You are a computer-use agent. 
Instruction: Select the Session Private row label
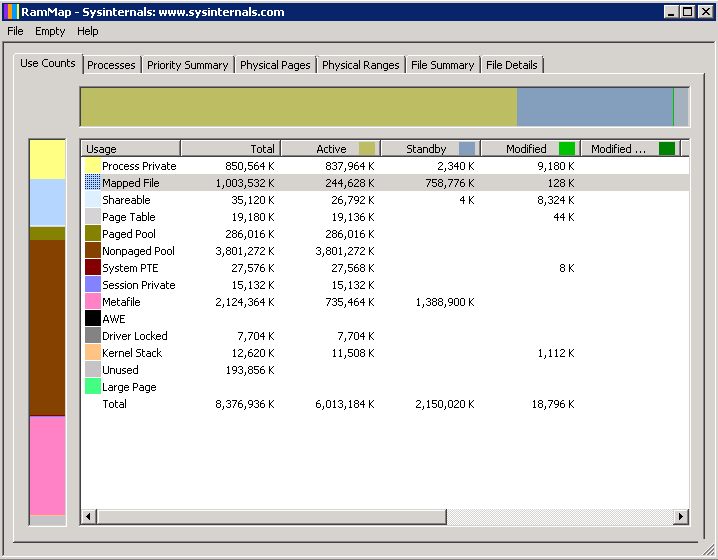139,284
